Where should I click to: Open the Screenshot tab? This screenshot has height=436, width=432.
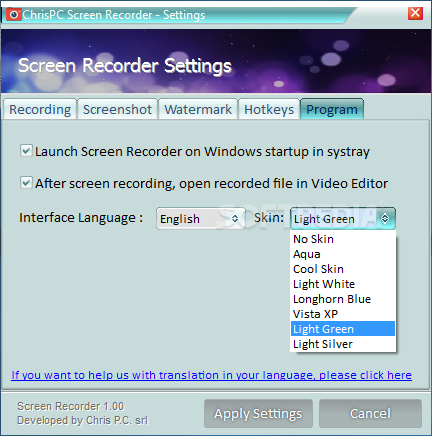pos(117,109)
